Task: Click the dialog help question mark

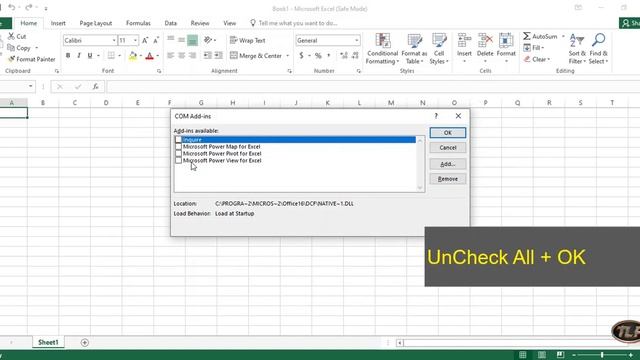Action: tap(436, 116)
